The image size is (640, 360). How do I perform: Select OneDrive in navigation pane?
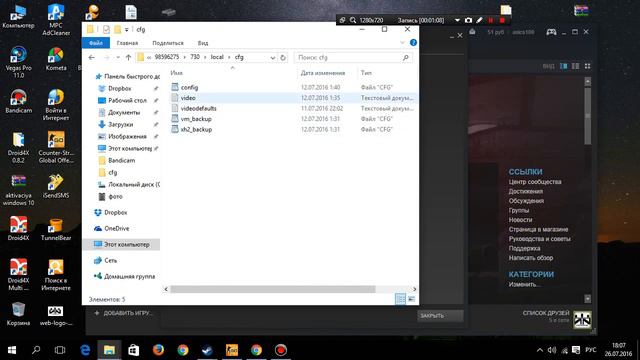coord(117,229)
